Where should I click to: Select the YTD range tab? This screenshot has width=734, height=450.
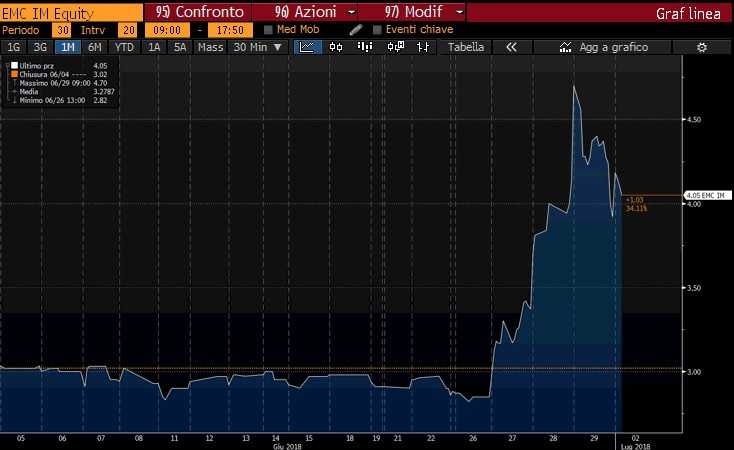point(124,47)
